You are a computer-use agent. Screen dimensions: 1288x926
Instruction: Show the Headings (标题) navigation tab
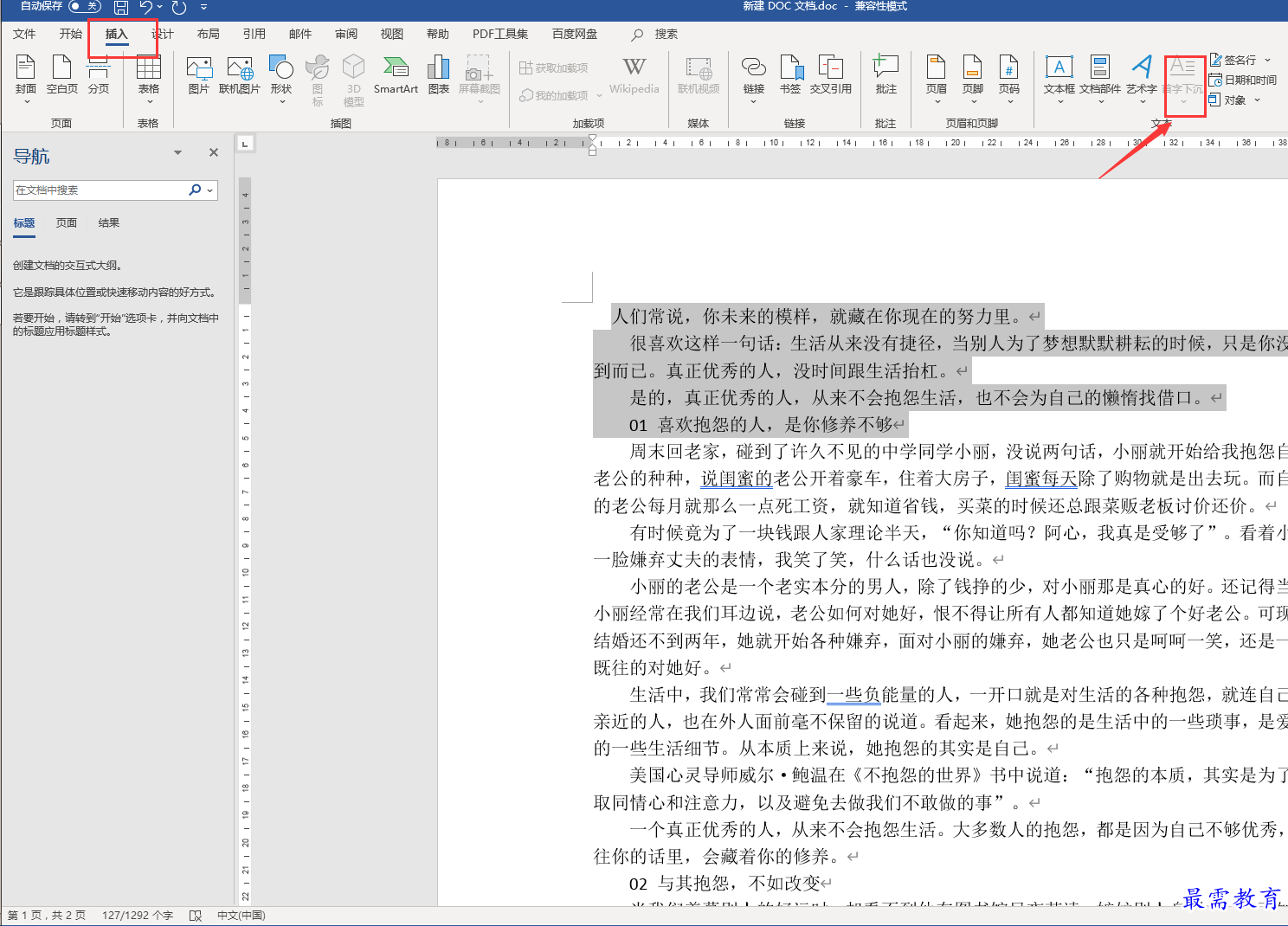[x=24, y=223]
